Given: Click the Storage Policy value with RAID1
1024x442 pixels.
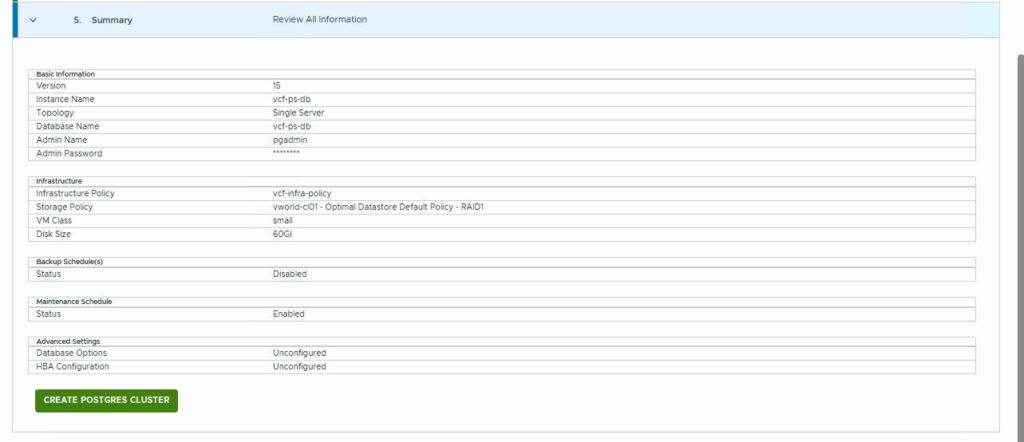Looking at the screenshot, I should click(378, 207).
